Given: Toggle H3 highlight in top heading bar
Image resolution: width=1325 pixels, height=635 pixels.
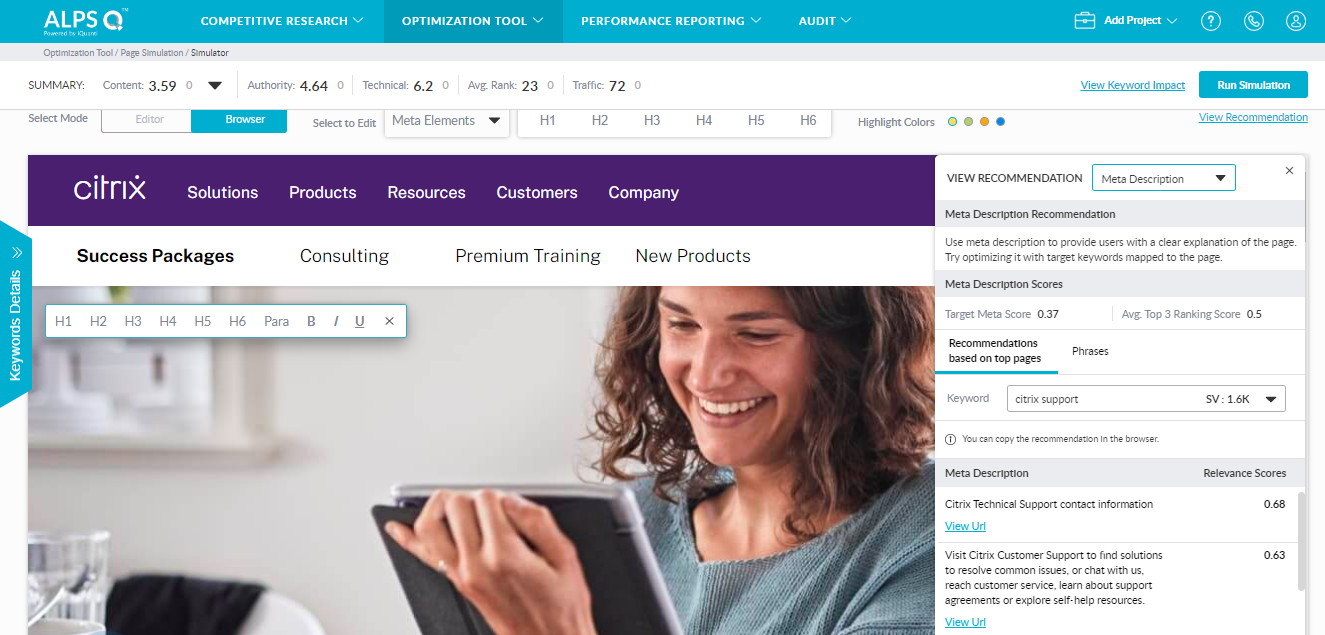Looking at the screenshot, I should (x=652, y=120).
